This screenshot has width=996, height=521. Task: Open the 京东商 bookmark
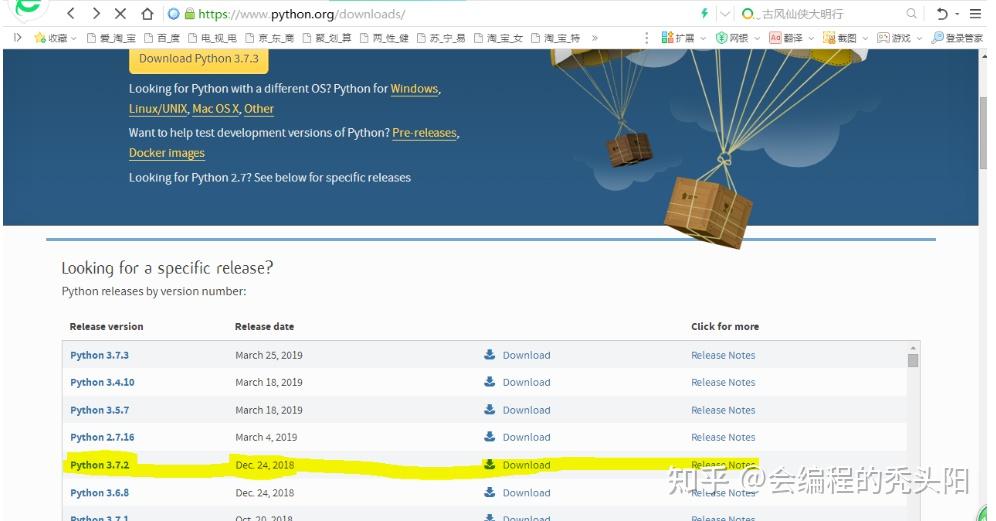coord(269,38)
